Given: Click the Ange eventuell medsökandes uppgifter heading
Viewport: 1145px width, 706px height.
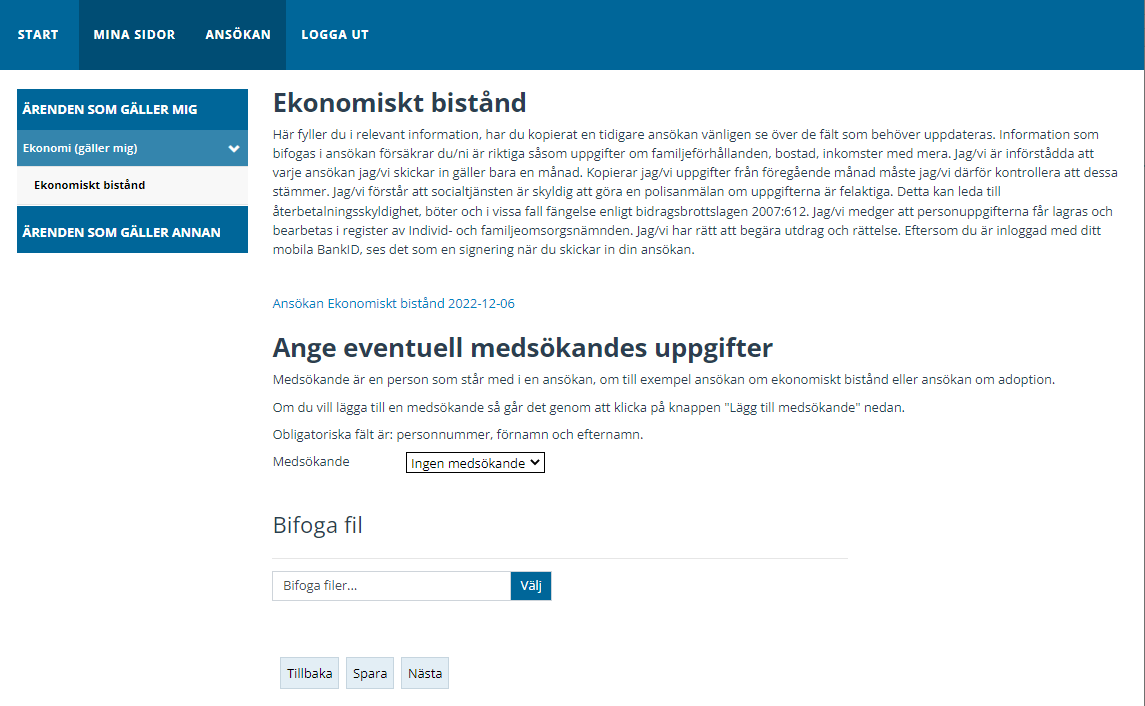Looking at the screenshot, I should pyautogui.click(x=523, y=348).
